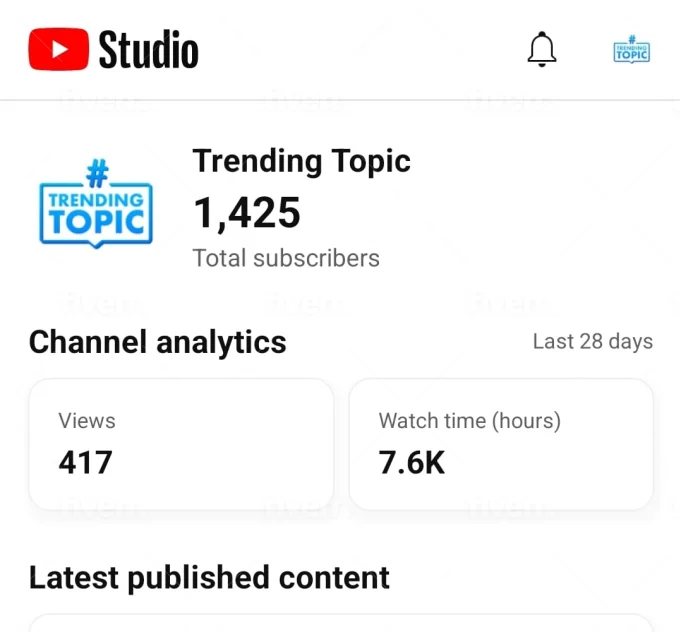Image resolution: width=680 pixels, height=632 pixels.
Task: Click the Latest published content heading
Action: (x=209, y=577)
